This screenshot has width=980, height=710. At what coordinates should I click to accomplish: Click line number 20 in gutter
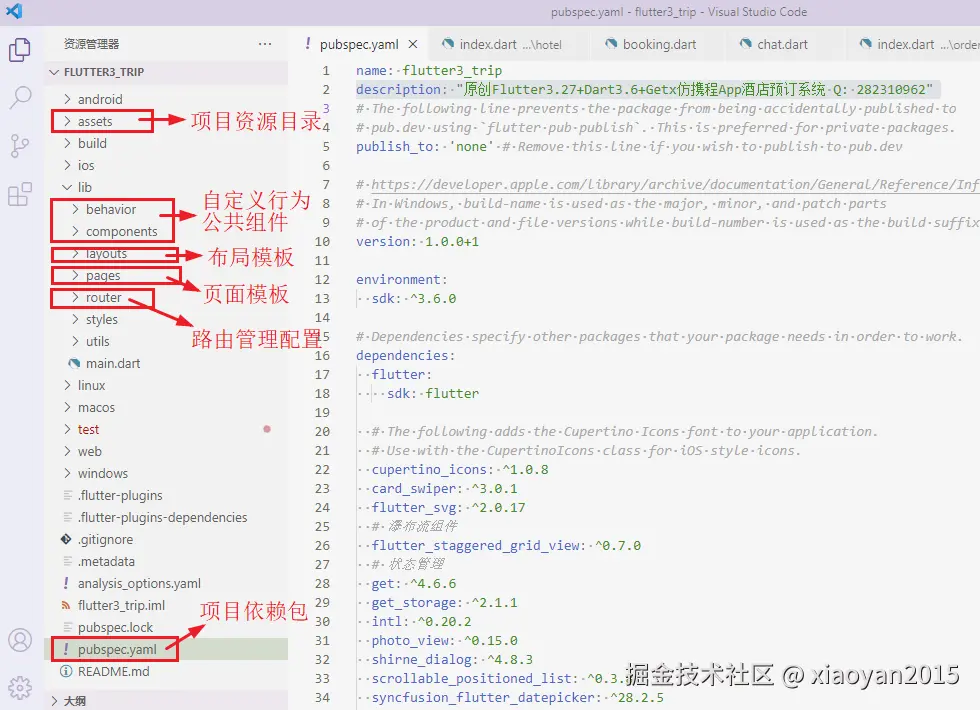[322, 431]
